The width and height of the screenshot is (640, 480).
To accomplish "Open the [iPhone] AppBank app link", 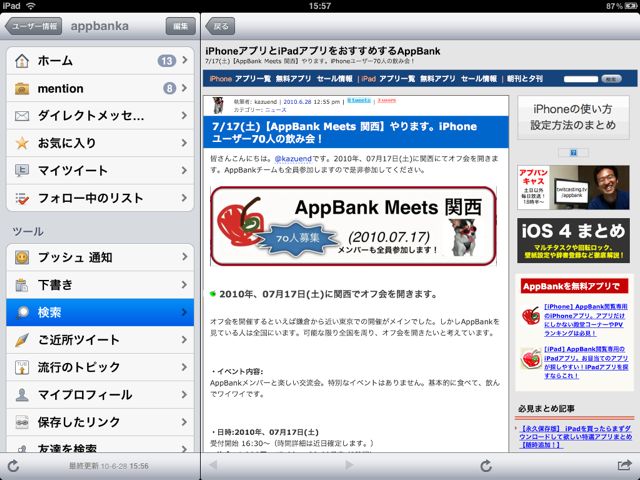I will (x=585, y=320).
